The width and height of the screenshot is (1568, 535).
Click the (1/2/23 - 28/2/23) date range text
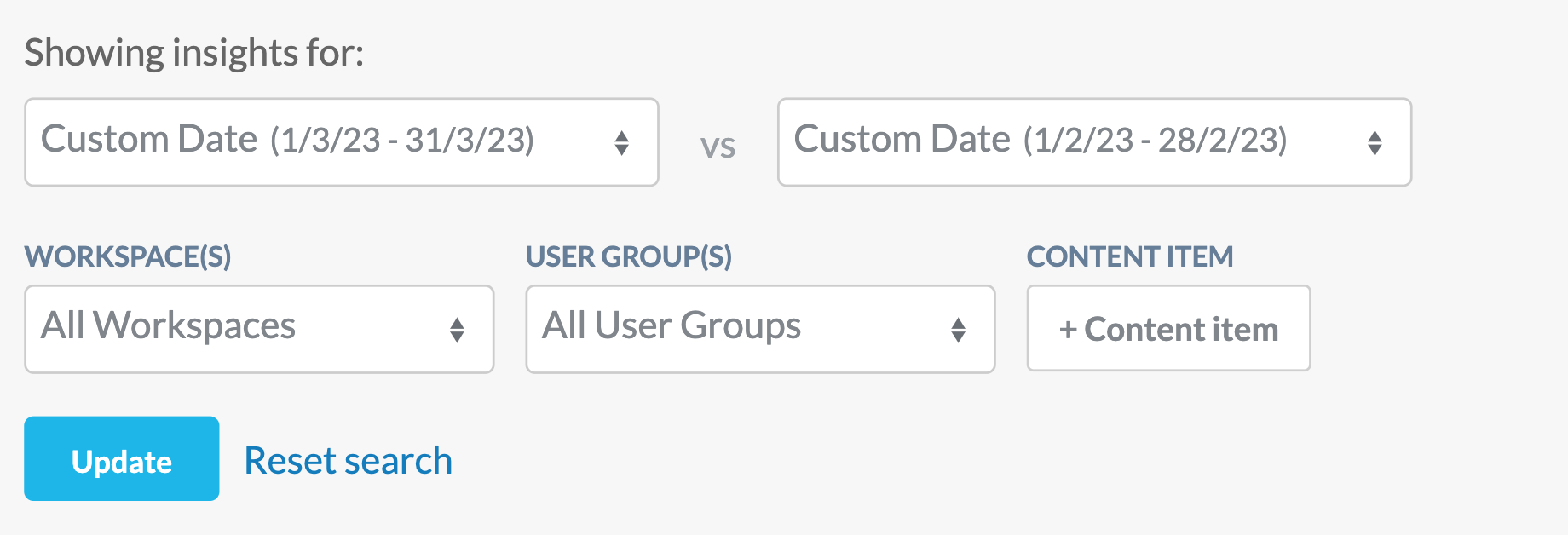coord(1156,140)
